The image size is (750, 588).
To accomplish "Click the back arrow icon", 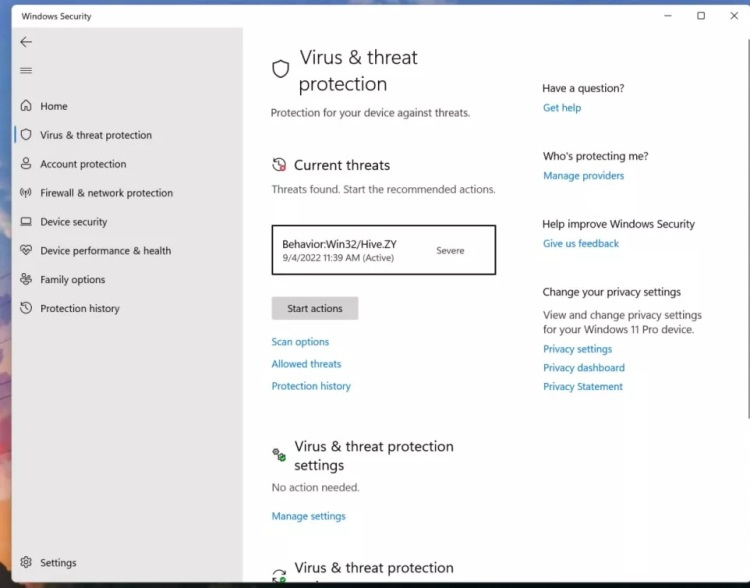I will pos(26,42).
